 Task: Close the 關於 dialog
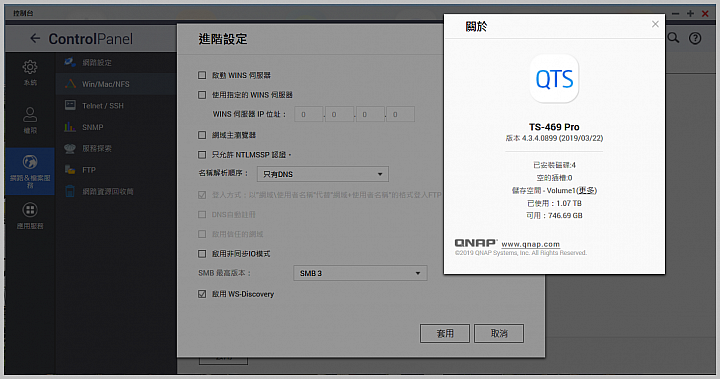click(x=655, y=24)
